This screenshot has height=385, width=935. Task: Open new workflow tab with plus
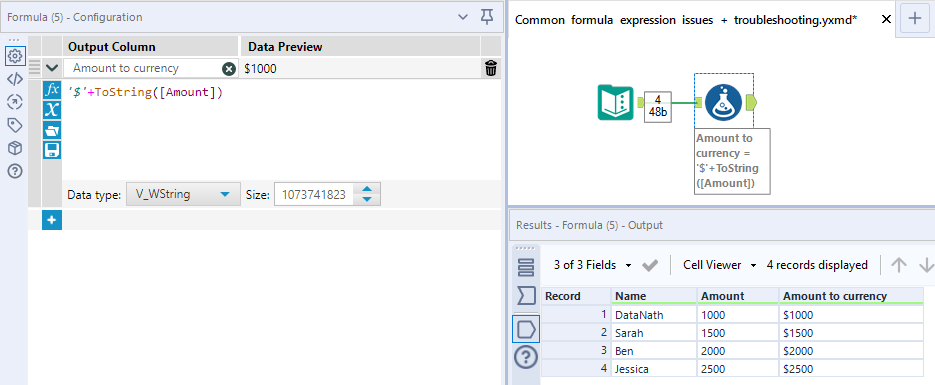point(915,18)
